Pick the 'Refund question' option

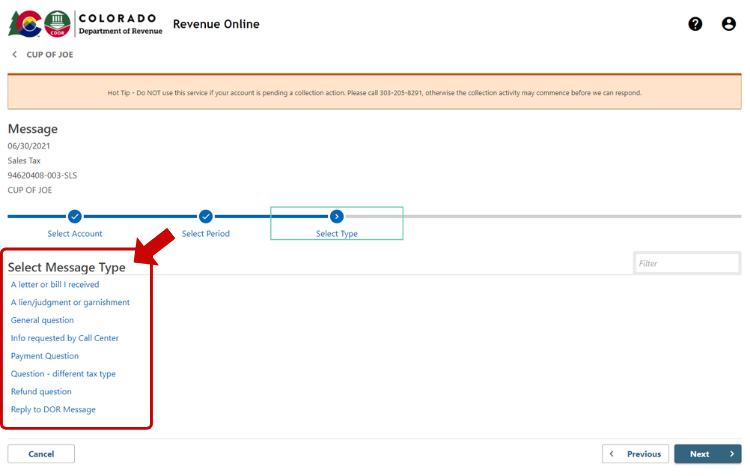point(41,392)
